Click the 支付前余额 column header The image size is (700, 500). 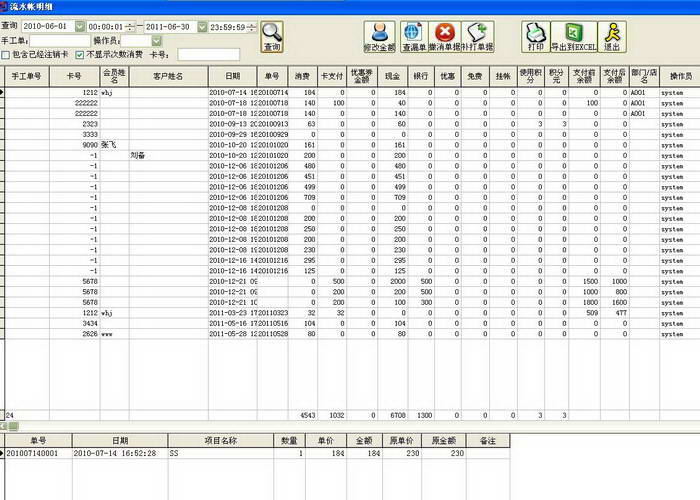pyautogui.click(x=584, y=76)
